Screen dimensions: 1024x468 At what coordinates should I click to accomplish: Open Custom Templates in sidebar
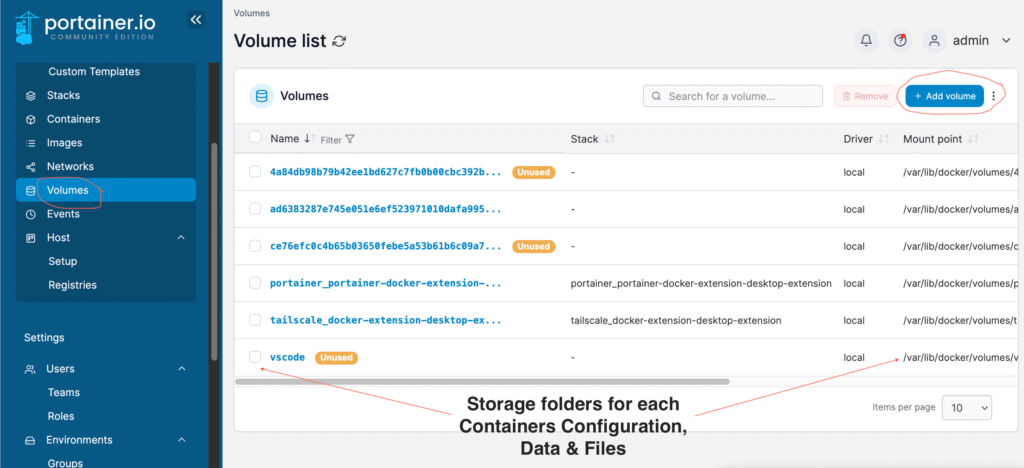click(x=94, y=72)
